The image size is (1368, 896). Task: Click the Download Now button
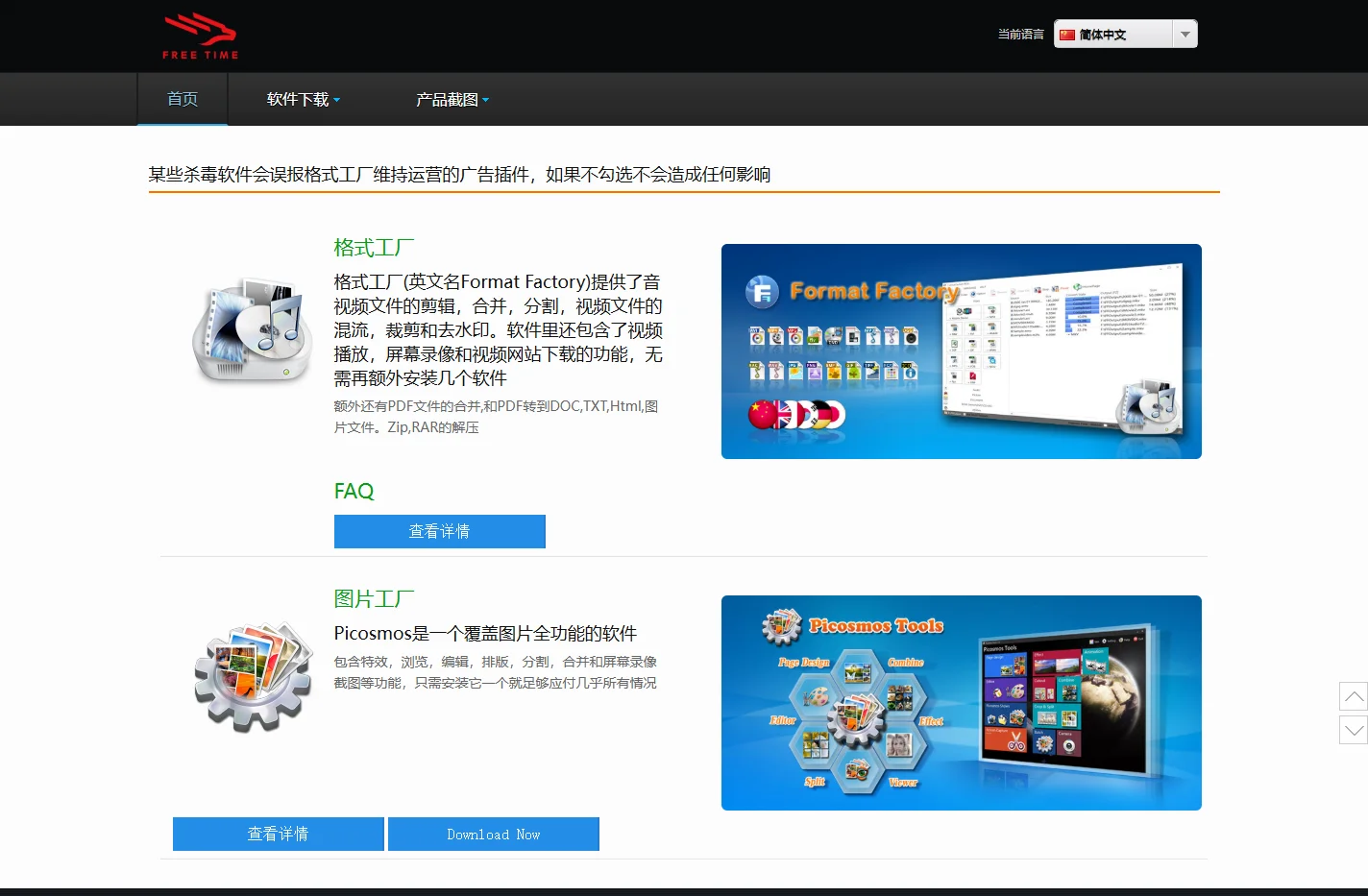494,834
